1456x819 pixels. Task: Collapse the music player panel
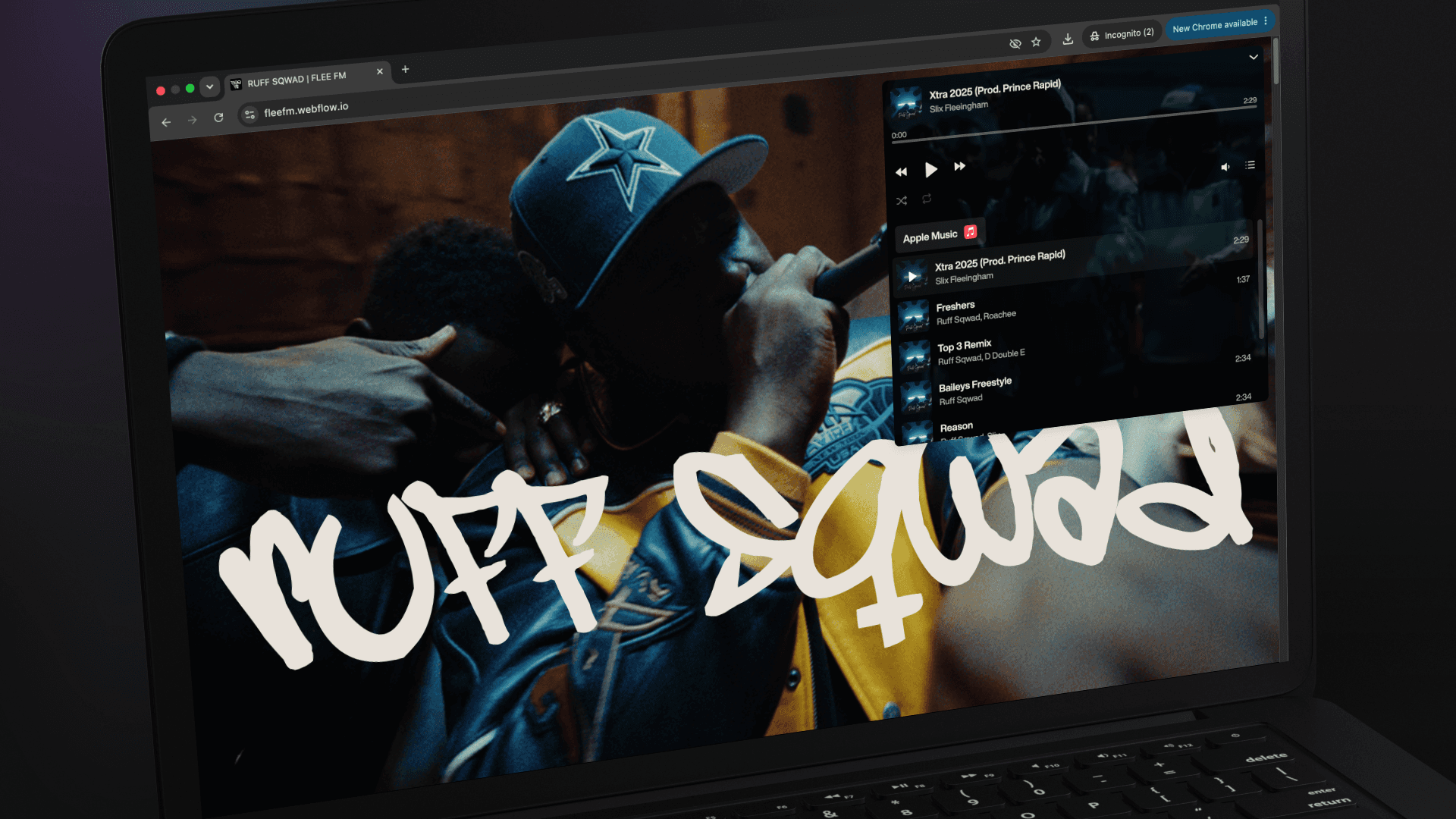click(x=1254, y=57)
